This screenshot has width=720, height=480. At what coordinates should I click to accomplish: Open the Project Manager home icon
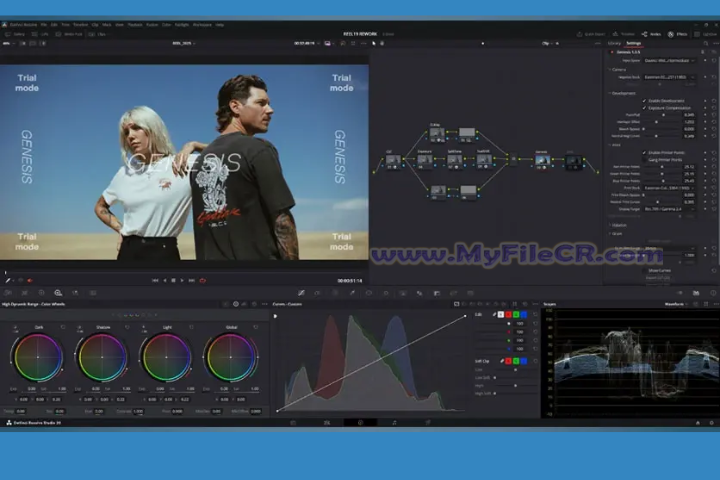click(x=698, y=423)
